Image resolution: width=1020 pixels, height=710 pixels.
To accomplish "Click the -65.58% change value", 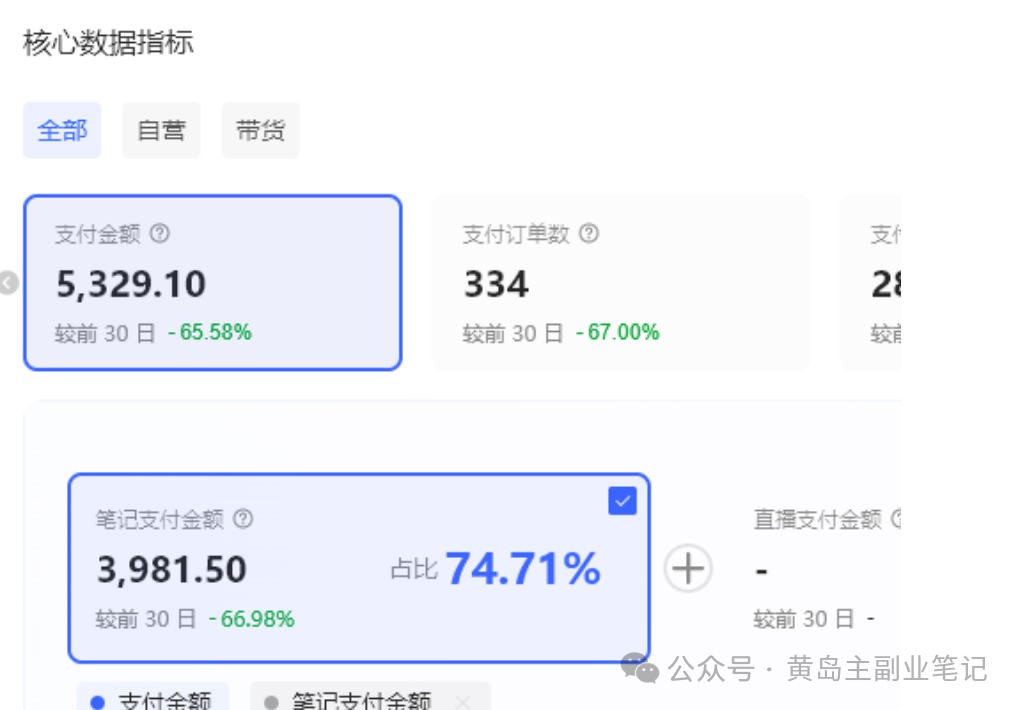I will (x=209, y=333).
